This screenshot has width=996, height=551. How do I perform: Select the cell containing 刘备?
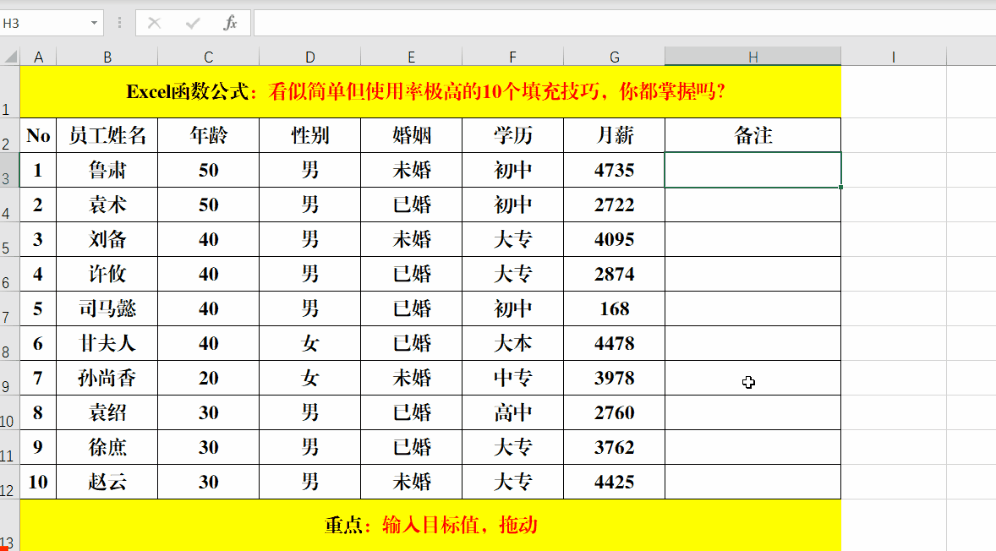coord(107,240)
